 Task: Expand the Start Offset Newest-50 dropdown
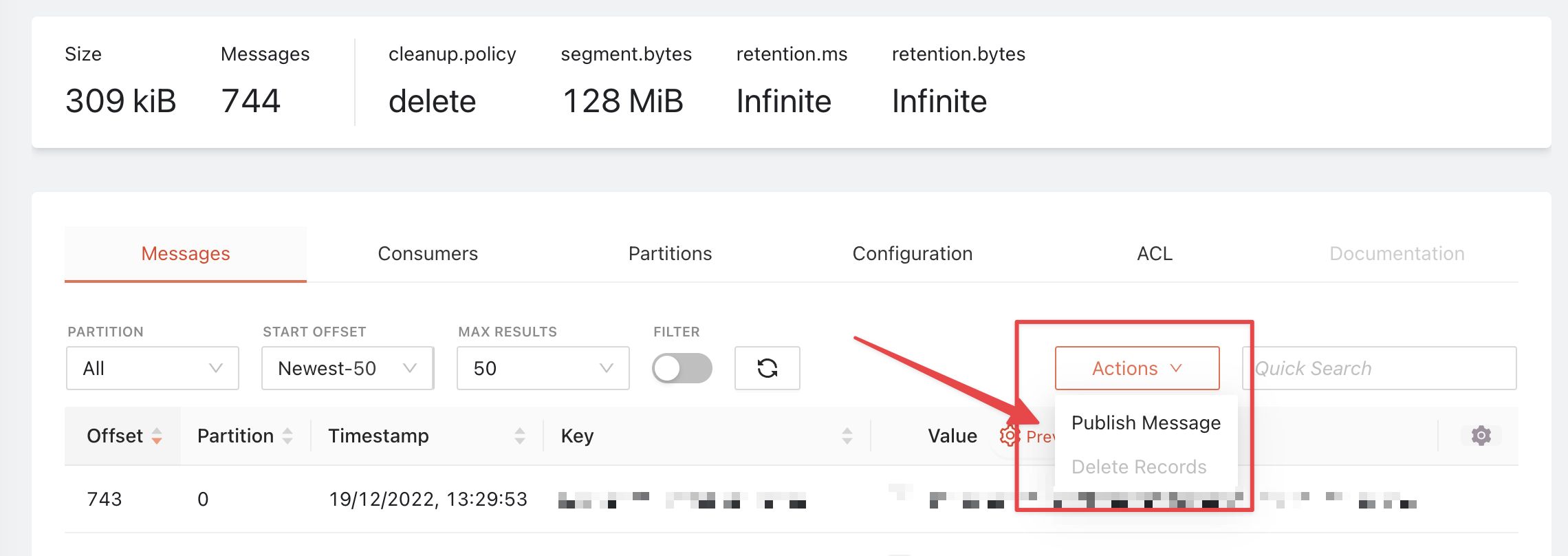(347, 368)
